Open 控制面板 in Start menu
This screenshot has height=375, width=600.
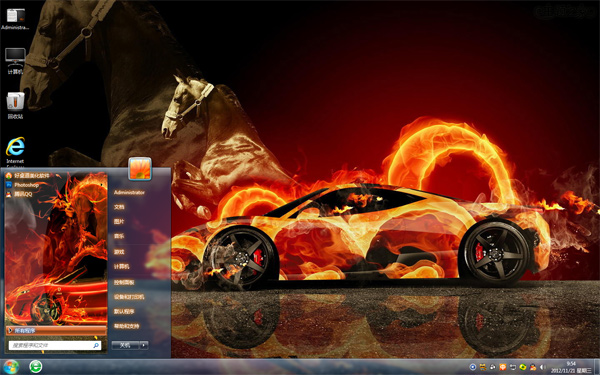[x=124, y=282]
